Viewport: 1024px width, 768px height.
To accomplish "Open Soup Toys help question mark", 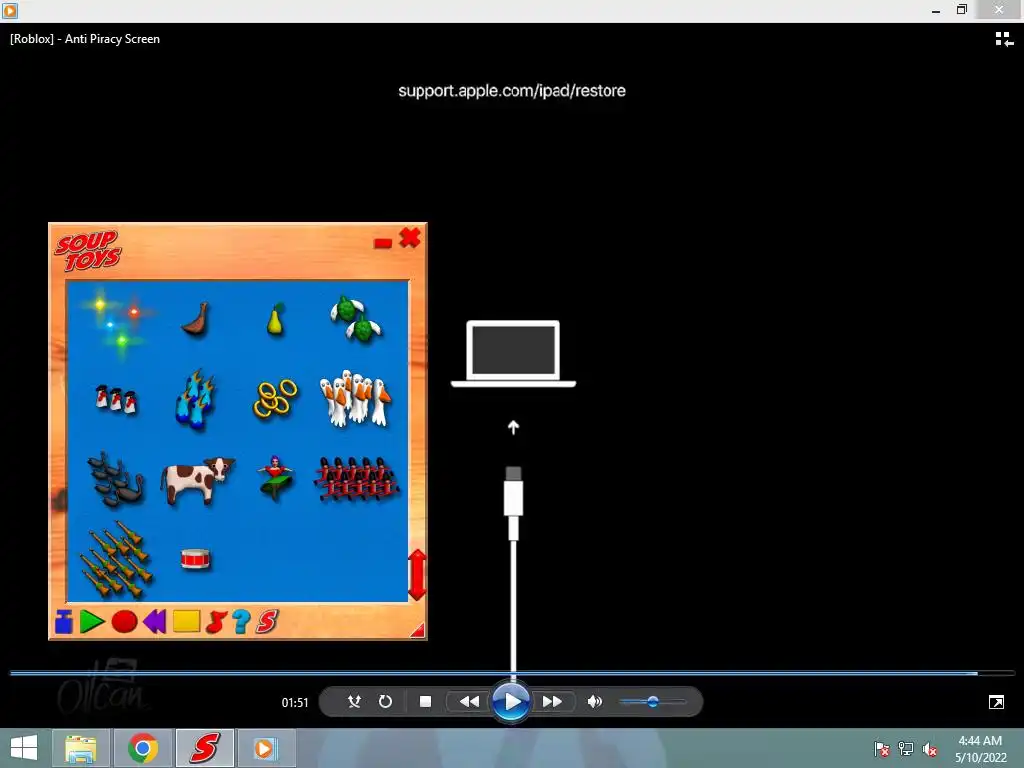I will 241,622.
